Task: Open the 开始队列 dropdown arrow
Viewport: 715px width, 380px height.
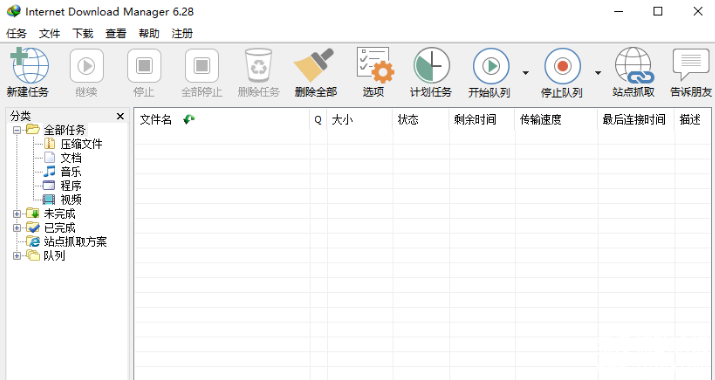Action: [x=526, y=73]
